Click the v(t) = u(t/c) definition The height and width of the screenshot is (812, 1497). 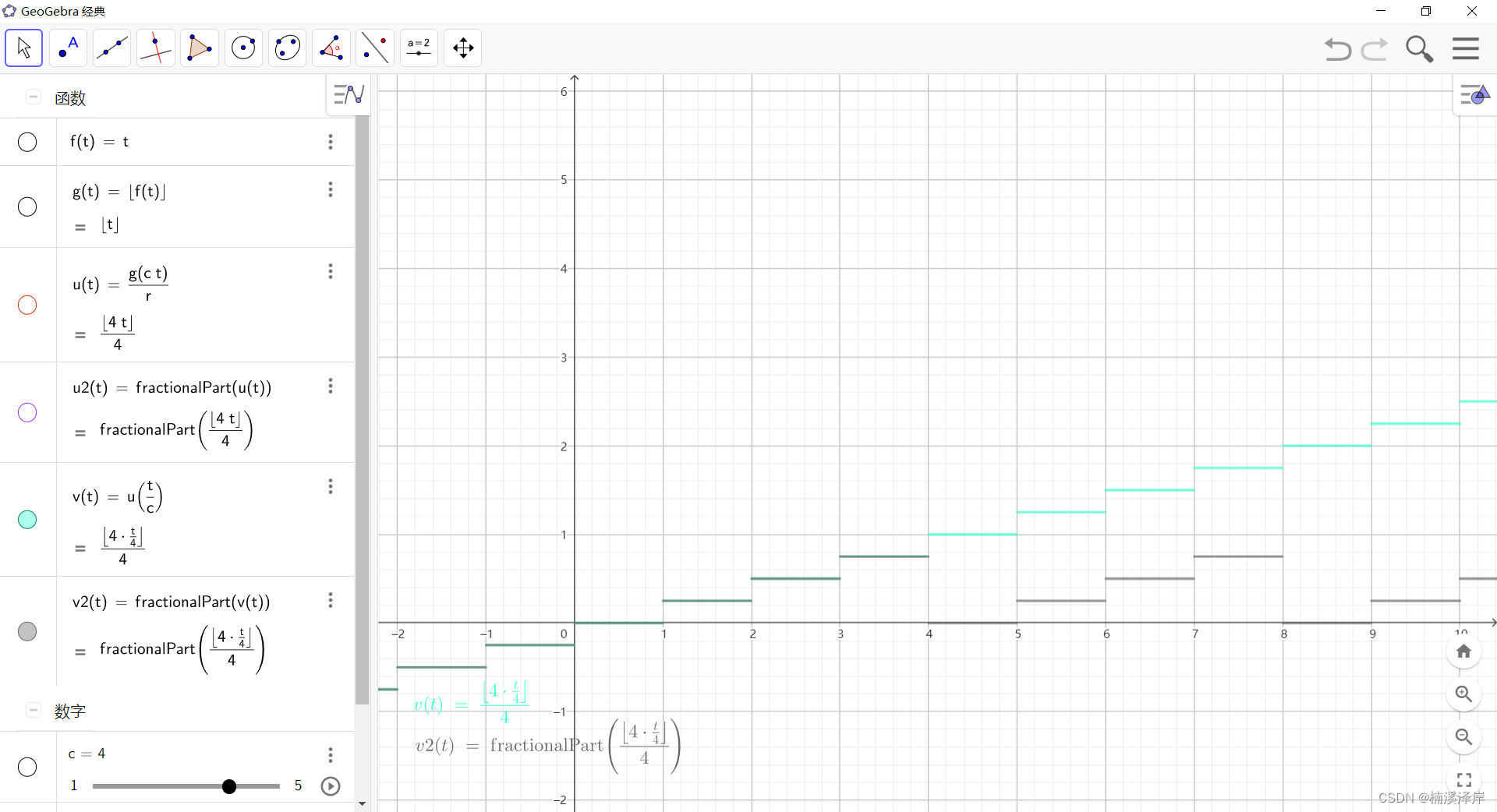117,496
